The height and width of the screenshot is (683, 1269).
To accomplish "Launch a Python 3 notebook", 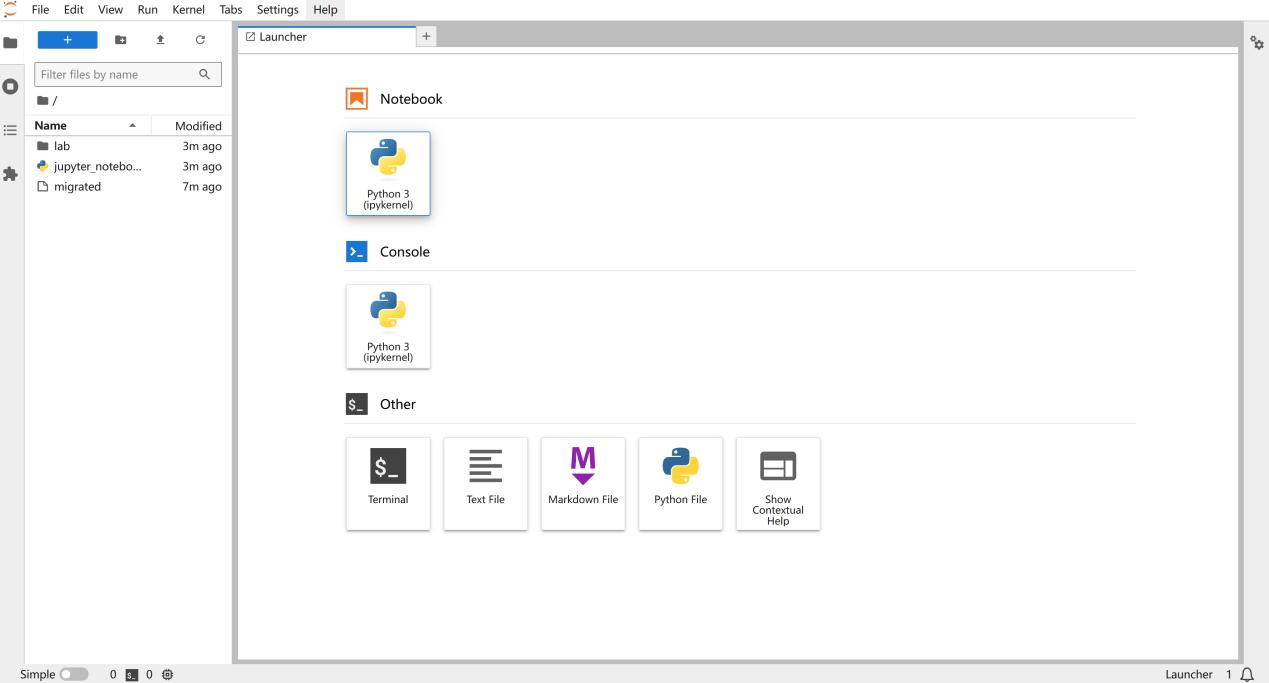I will pos(388,174).
